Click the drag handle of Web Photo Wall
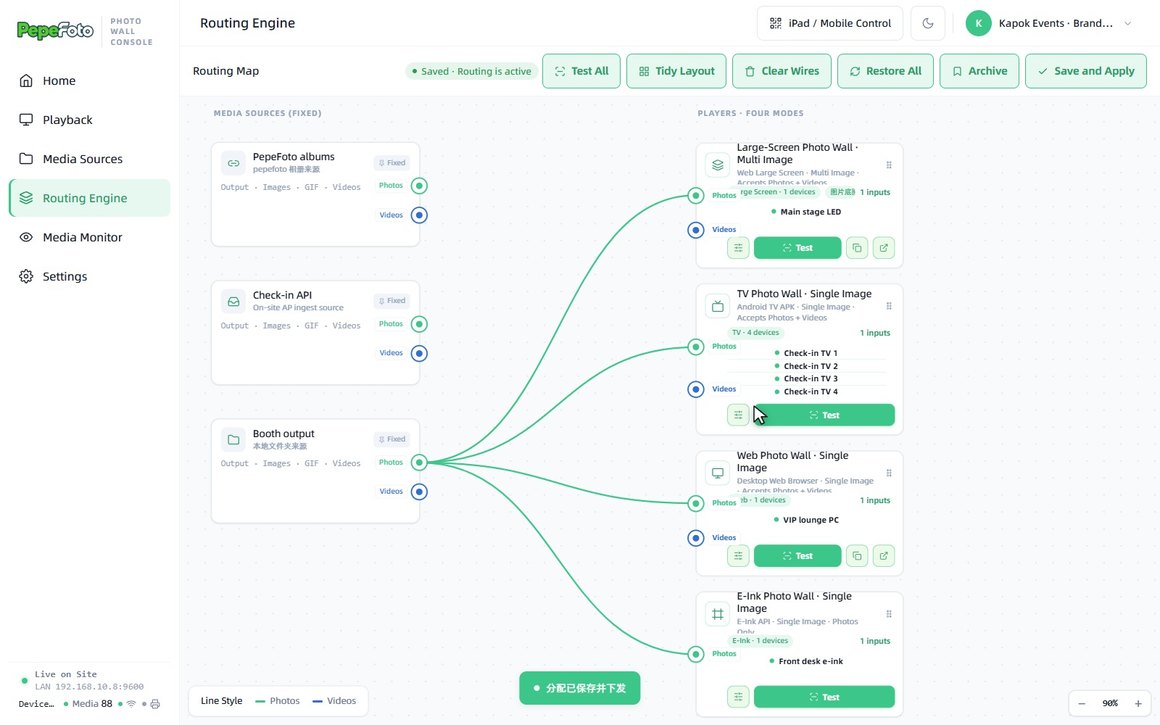 click(888, 473)
